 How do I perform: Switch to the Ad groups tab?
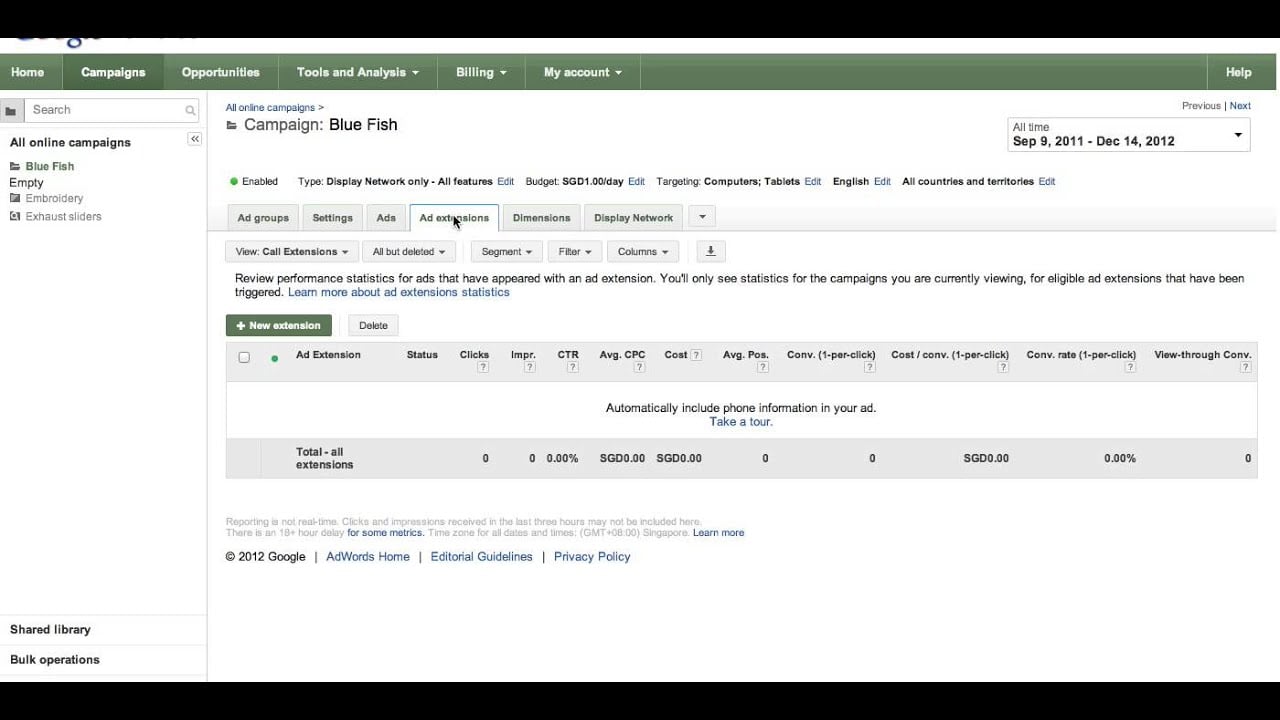click(x=263, y=218)
